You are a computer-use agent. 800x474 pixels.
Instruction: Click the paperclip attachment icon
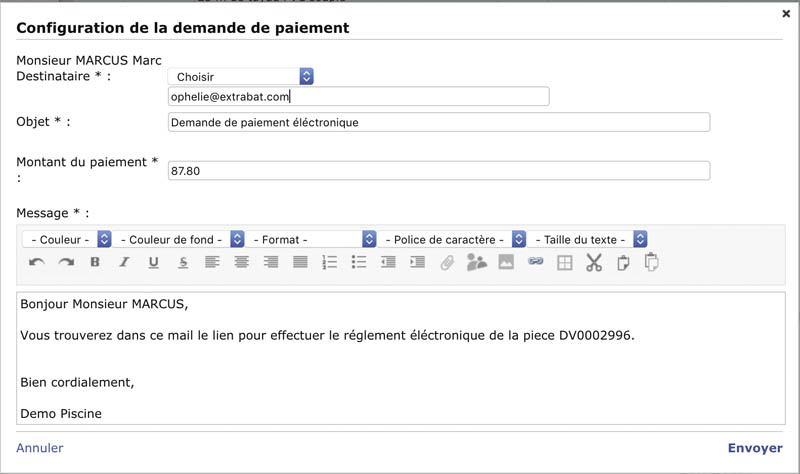(x=447, y=263)
